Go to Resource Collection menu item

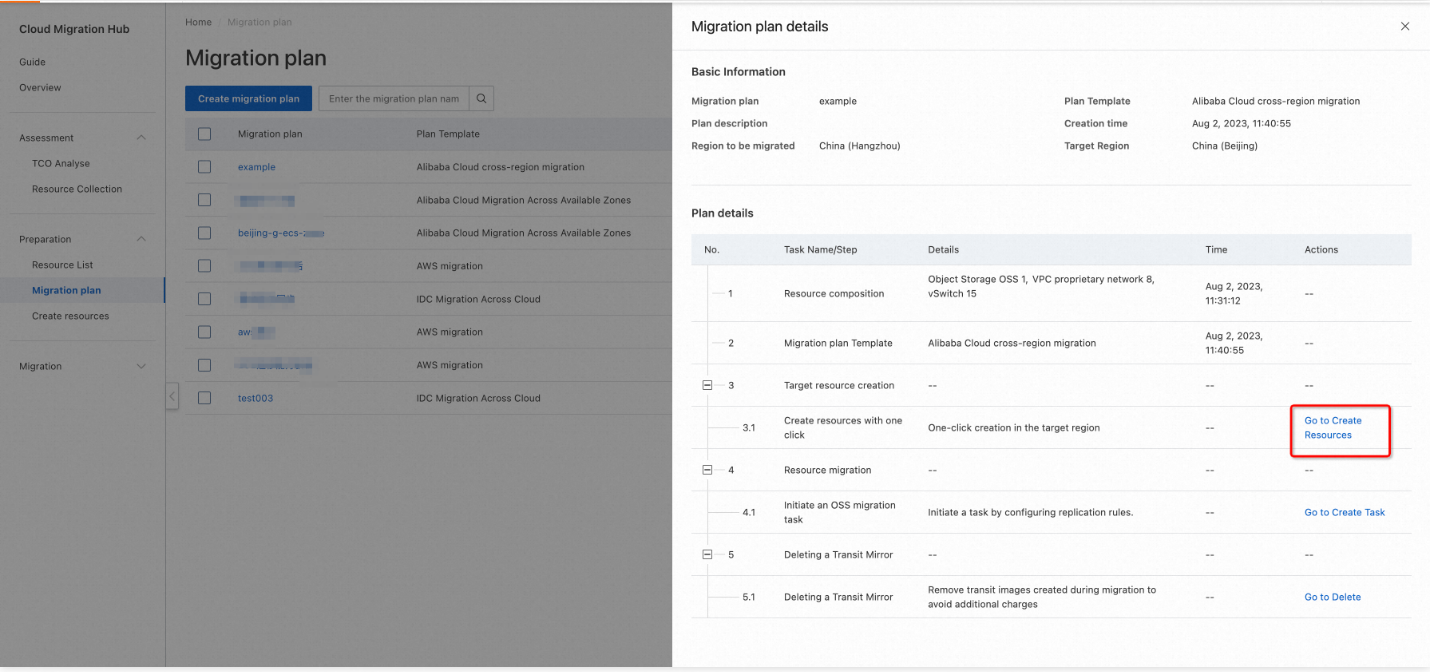click(77, 189)
